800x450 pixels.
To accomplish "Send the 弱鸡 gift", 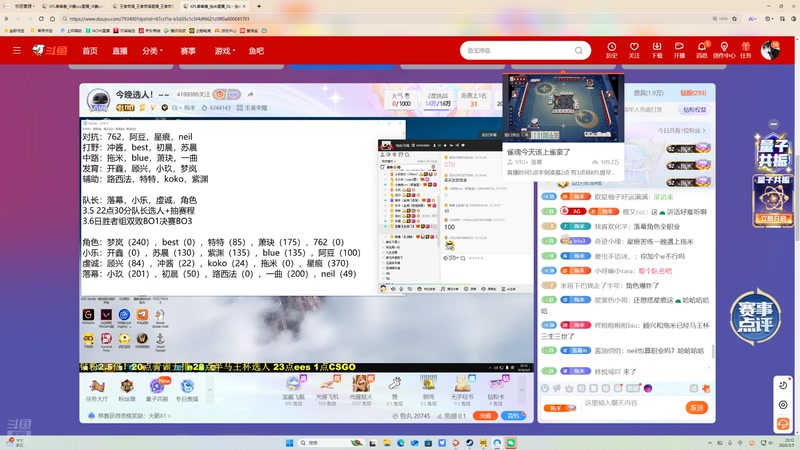I will tap(428, 390).
